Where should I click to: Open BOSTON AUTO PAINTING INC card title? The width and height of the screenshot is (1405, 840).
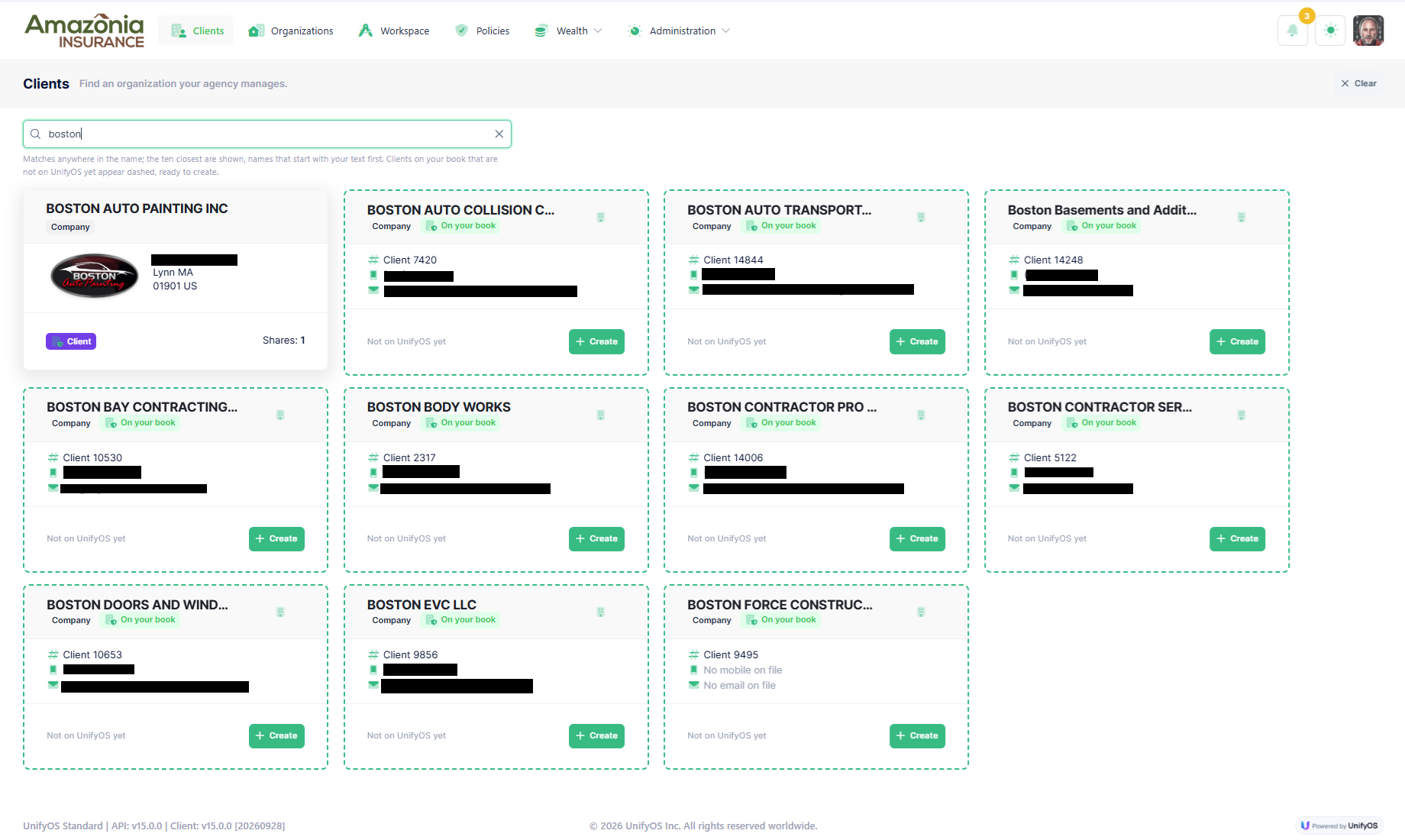coord(137,208)
